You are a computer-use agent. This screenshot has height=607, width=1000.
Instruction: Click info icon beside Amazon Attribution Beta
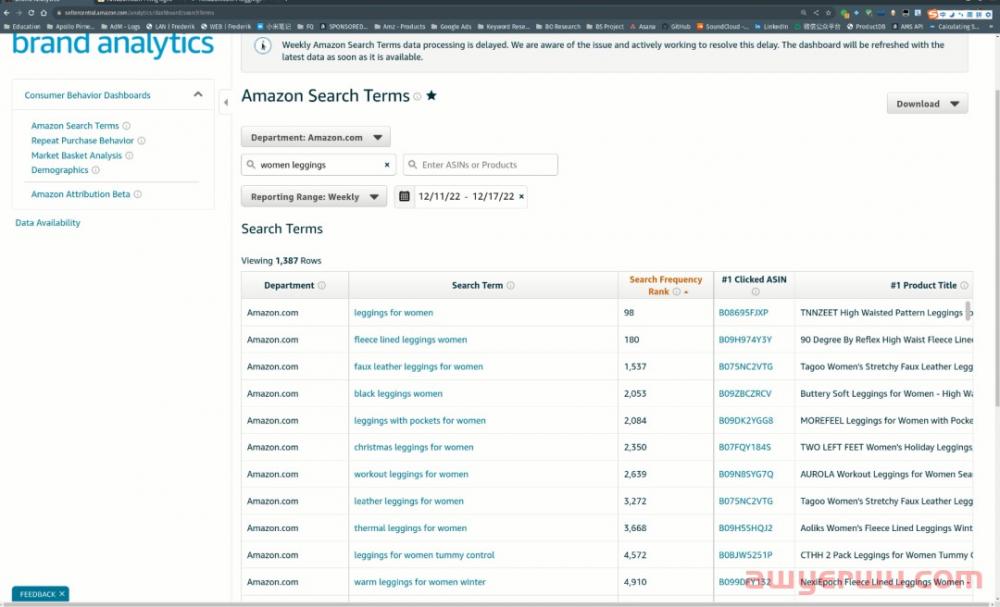click(138, 194)
